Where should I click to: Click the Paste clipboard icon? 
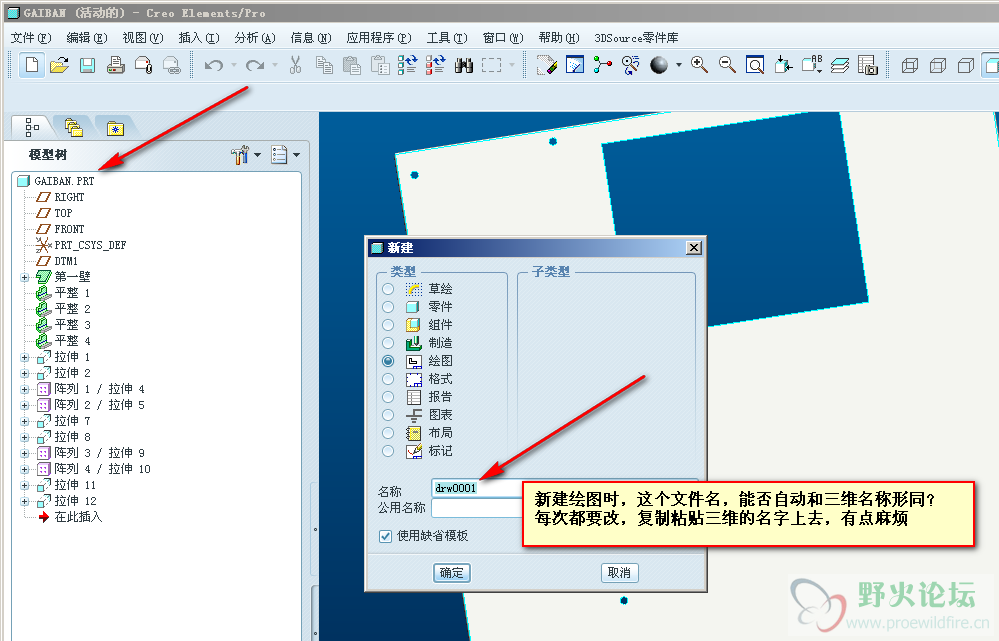[352, 65]
